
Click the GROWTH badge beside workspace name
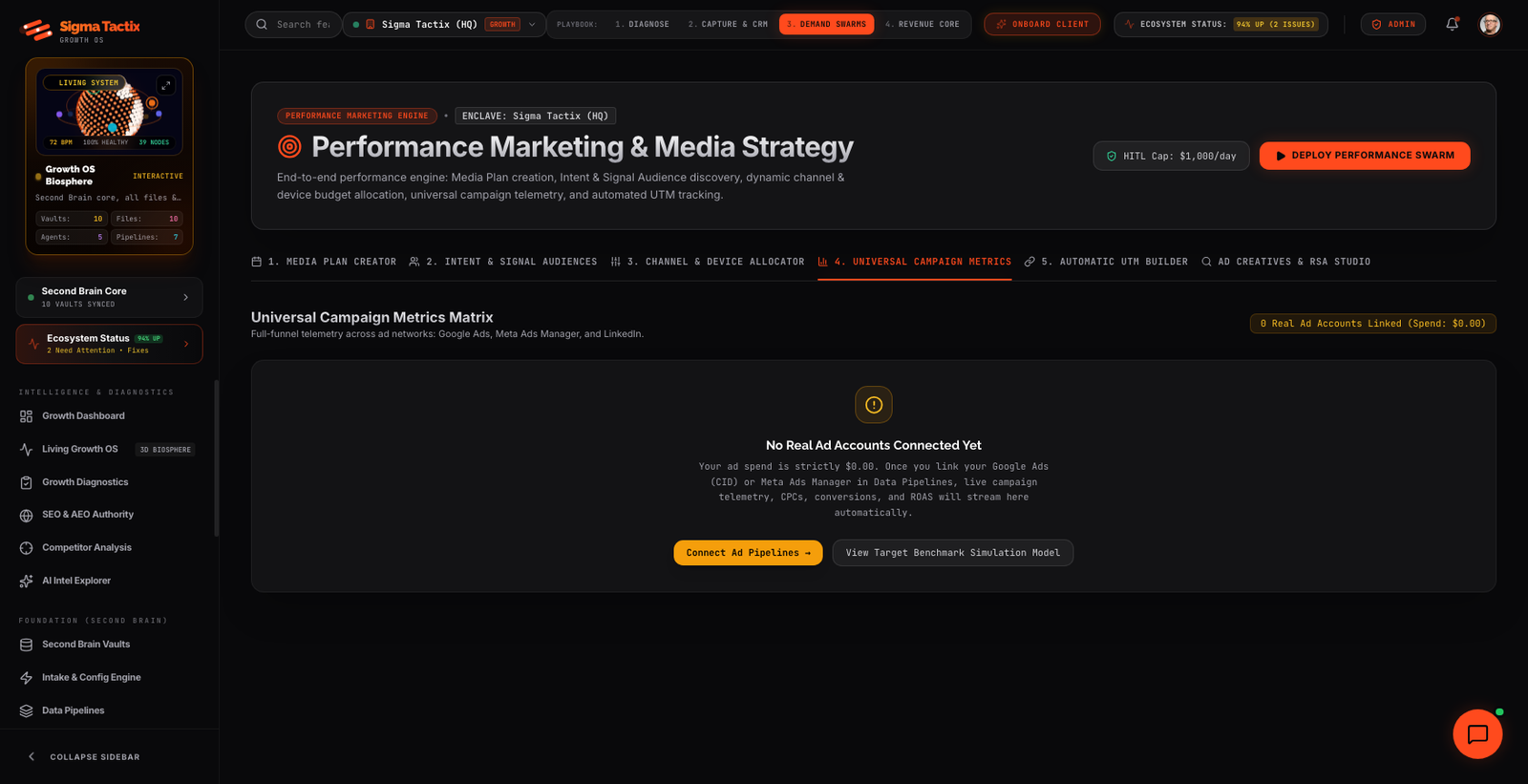click(x=502, y=24)
